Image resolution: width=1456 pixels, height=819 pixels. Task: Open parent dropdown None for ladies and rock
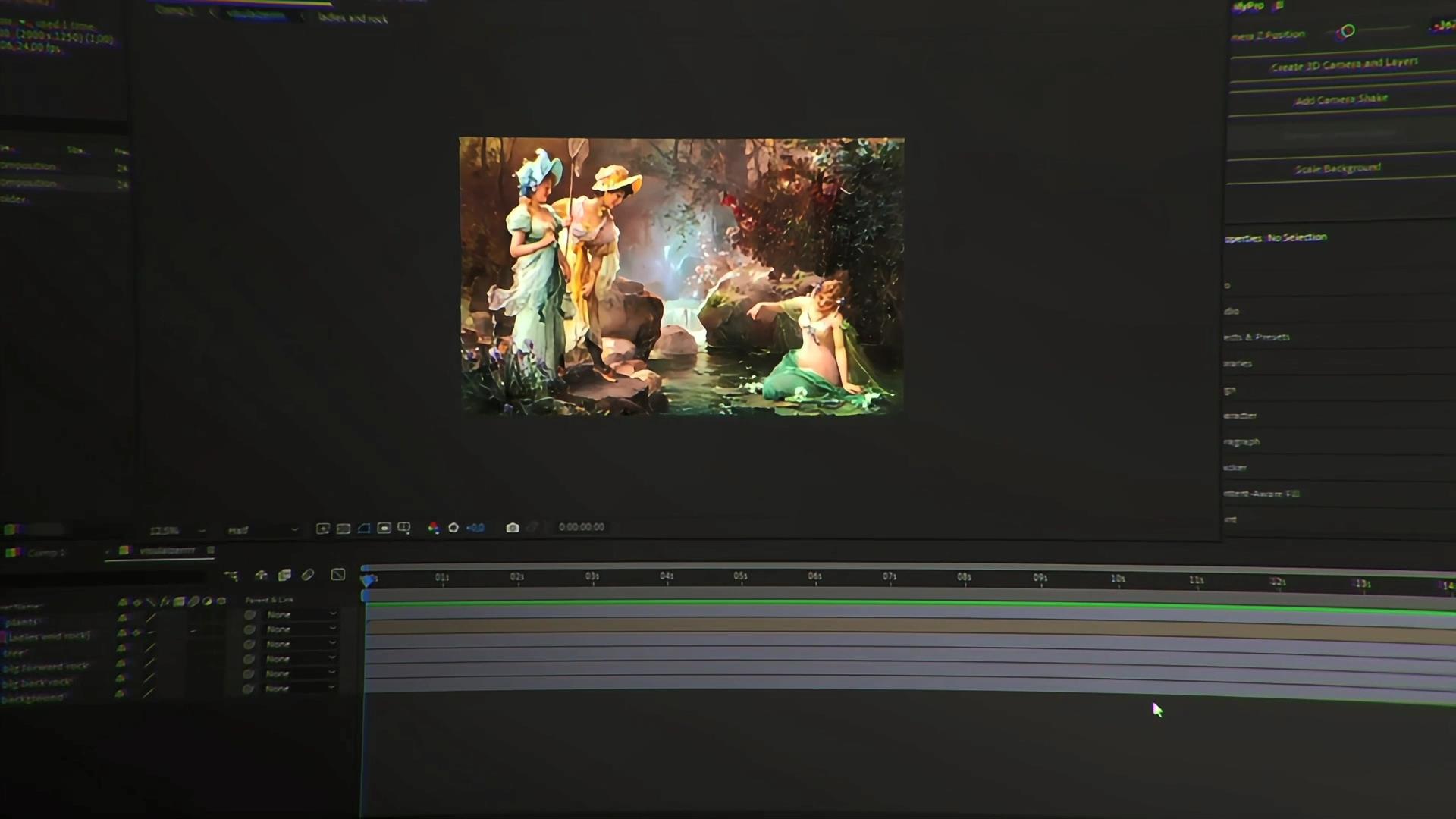tap(300, 629)
